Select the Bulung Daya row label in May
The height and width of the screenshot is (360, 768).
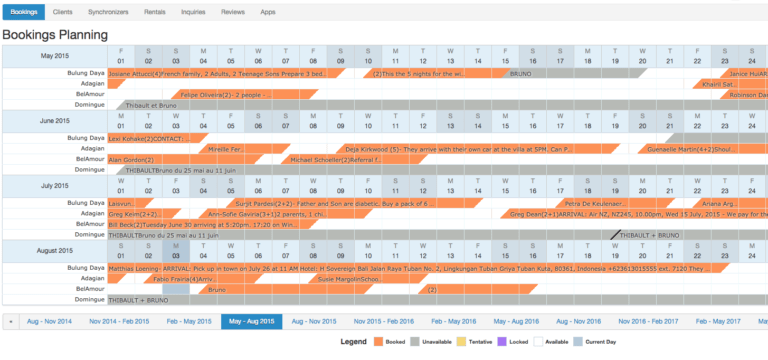(86, 73)
